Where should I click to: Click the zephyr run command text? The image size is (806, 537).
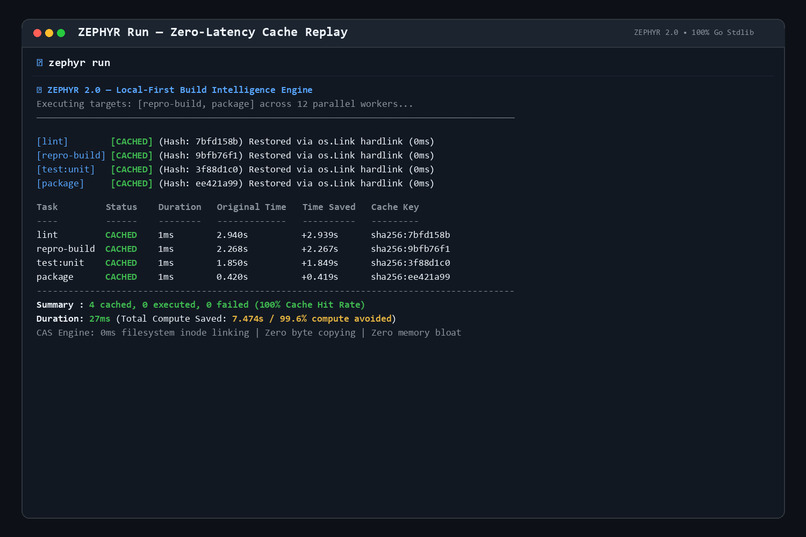click(79, 63)
